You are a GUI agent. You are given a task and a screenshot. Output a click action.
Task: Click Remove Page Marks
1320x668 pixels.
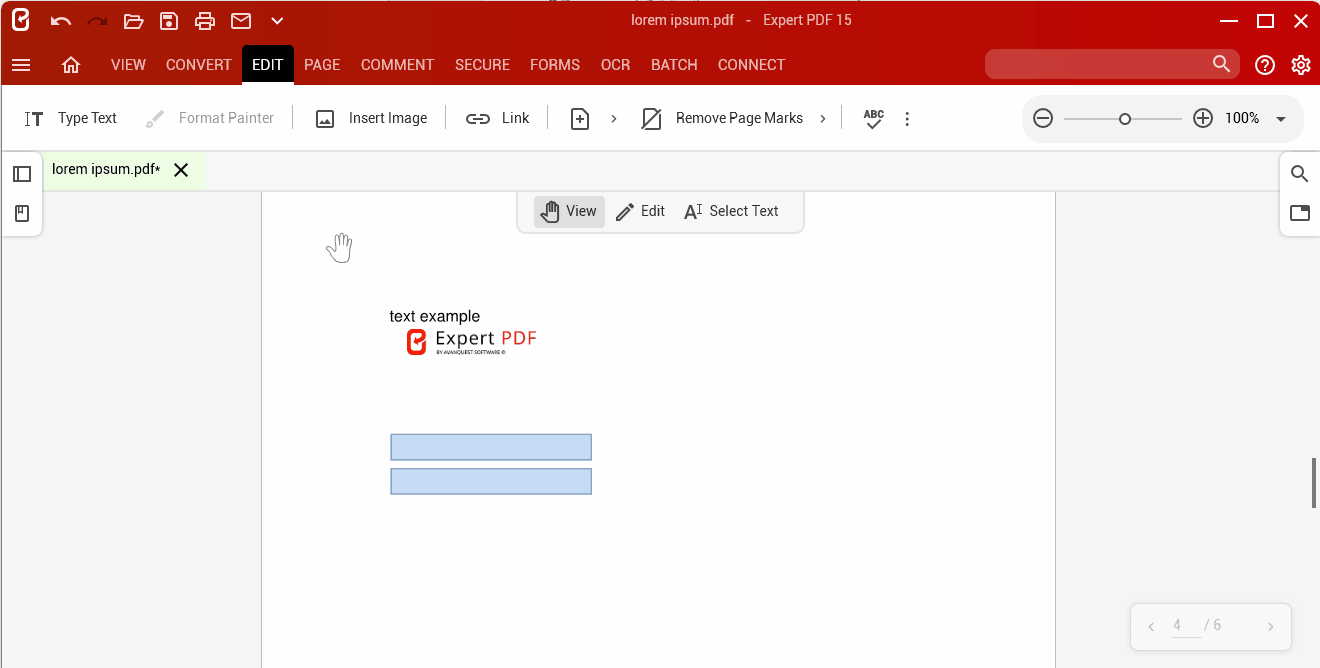[722, 118]
